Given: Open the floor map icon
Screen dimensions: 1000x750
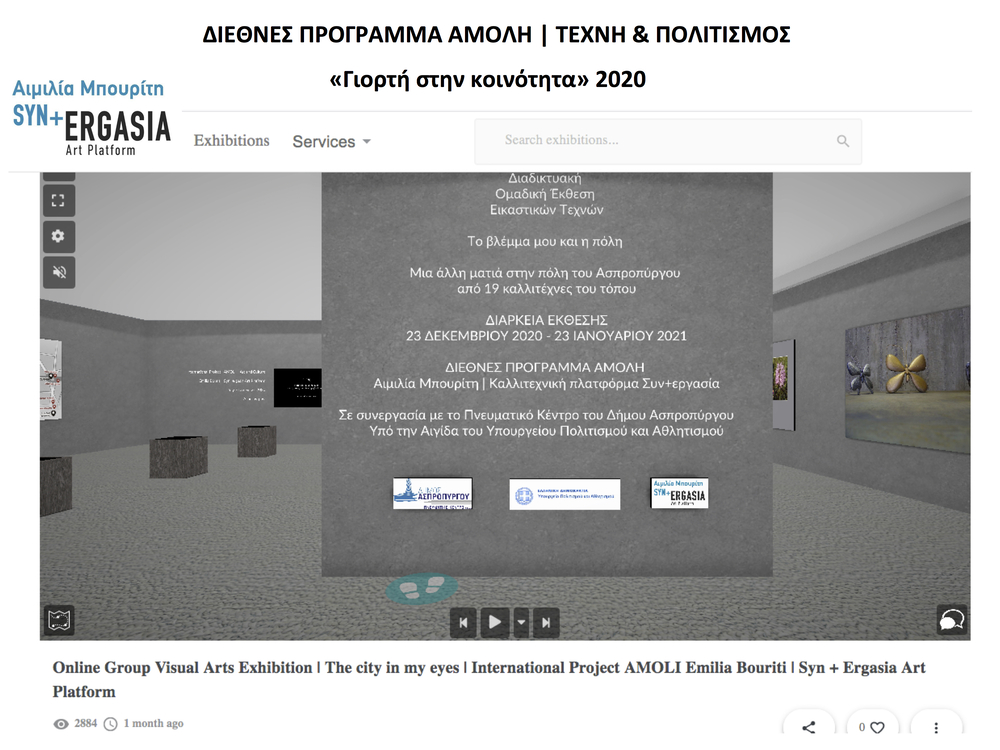Looking at the screenshot, I should [x=57, y=620].
